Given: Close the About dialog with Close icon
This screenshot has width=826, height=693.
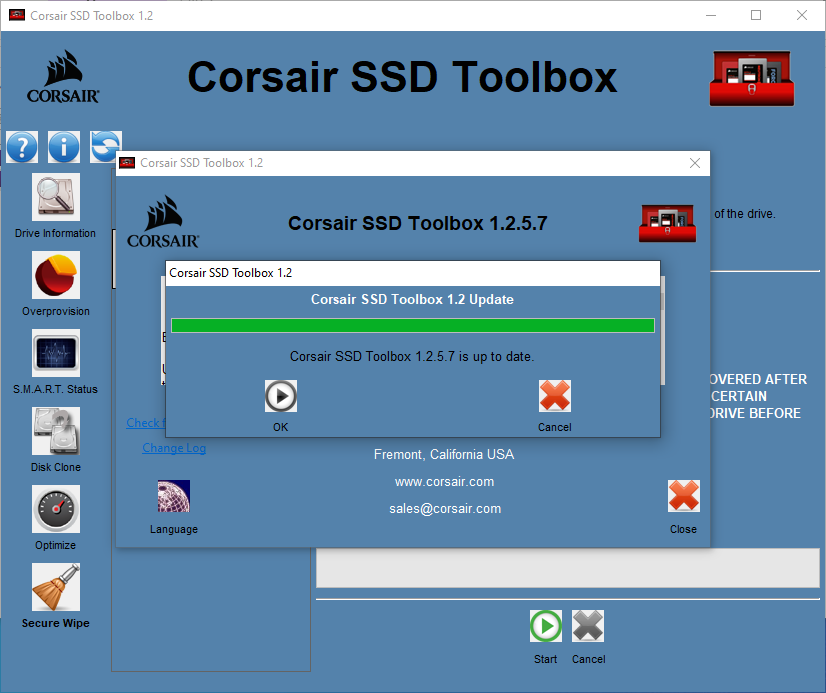Looking at the screenshot, I should (683, 495).
